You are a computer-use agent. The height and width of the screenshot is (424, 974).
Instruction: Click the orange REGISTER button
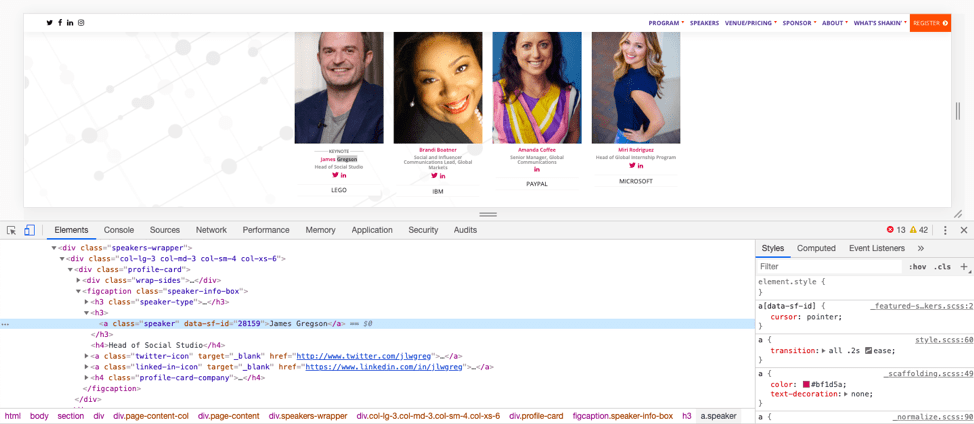tap(931, 23)
